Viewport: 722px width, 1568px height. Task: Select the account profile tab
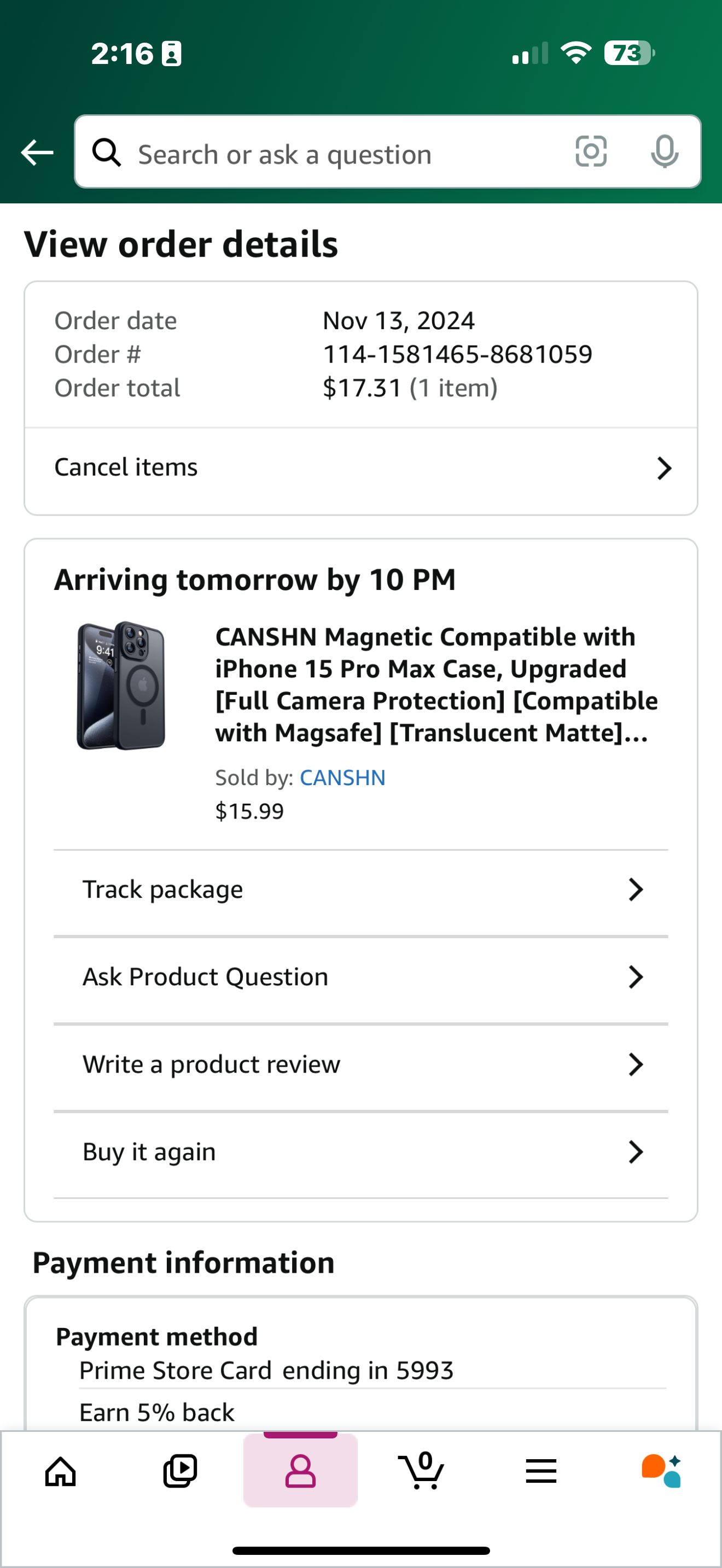(x=301, y=1472)
